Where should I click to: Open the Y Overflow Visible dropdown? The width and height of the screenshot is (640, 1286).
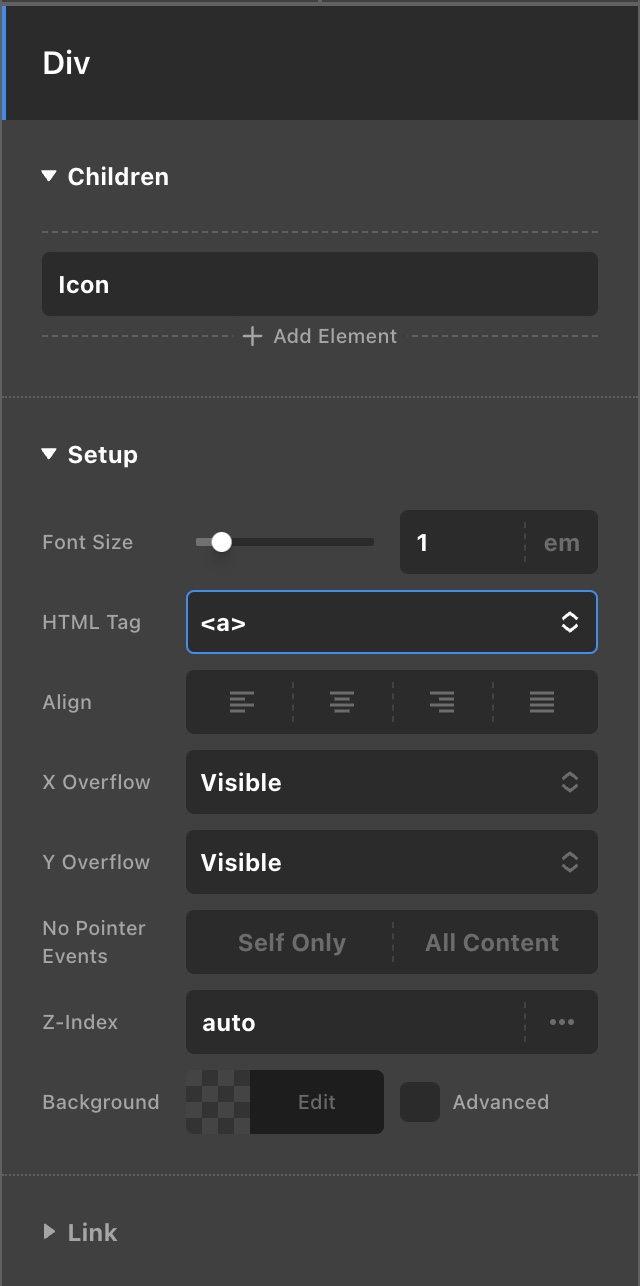click(391, 862)
